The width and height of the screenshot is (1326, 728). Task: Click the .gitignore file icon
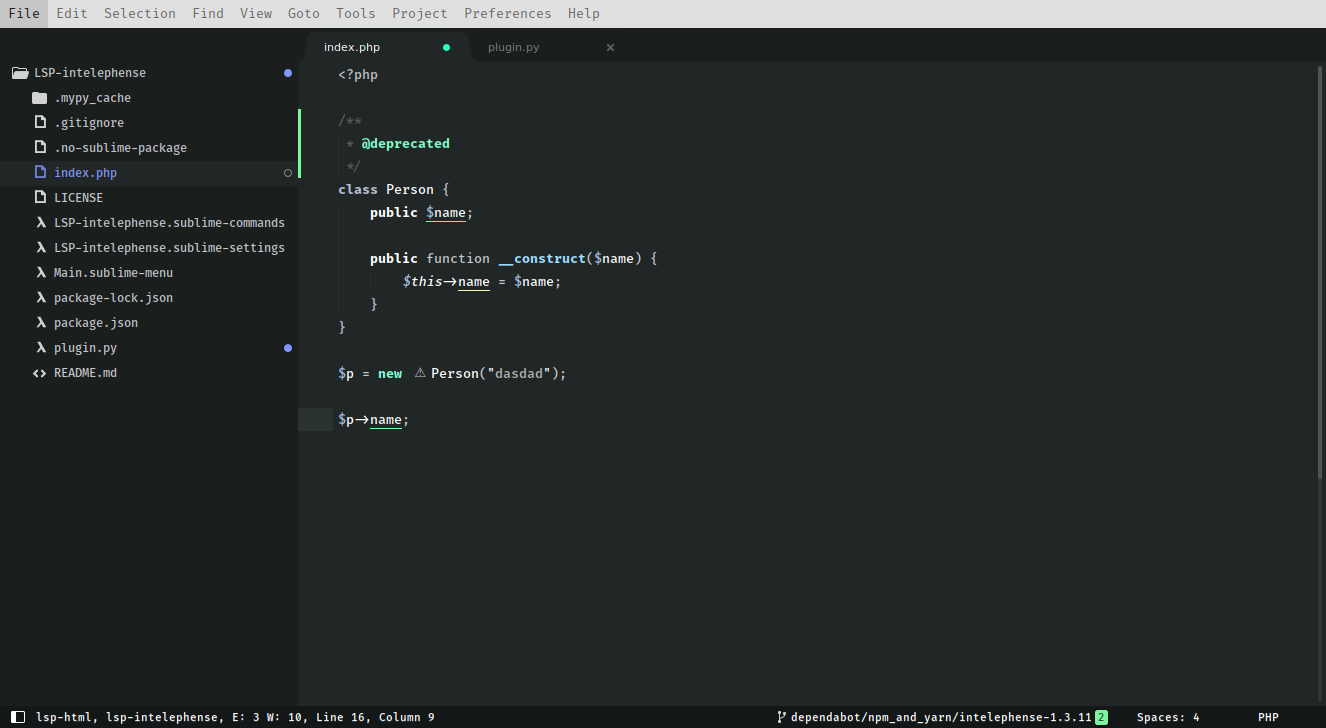coord(40,122)
